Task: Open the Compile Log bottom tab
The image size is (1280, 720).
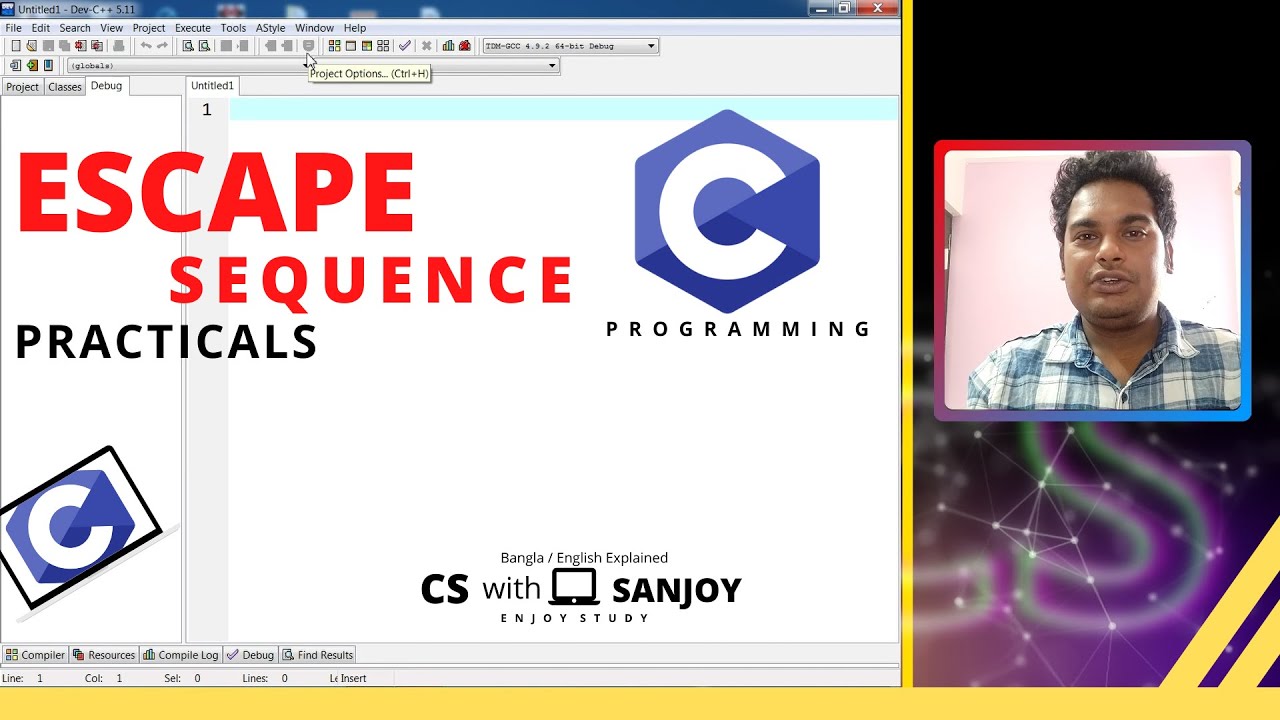Action: 181,655
